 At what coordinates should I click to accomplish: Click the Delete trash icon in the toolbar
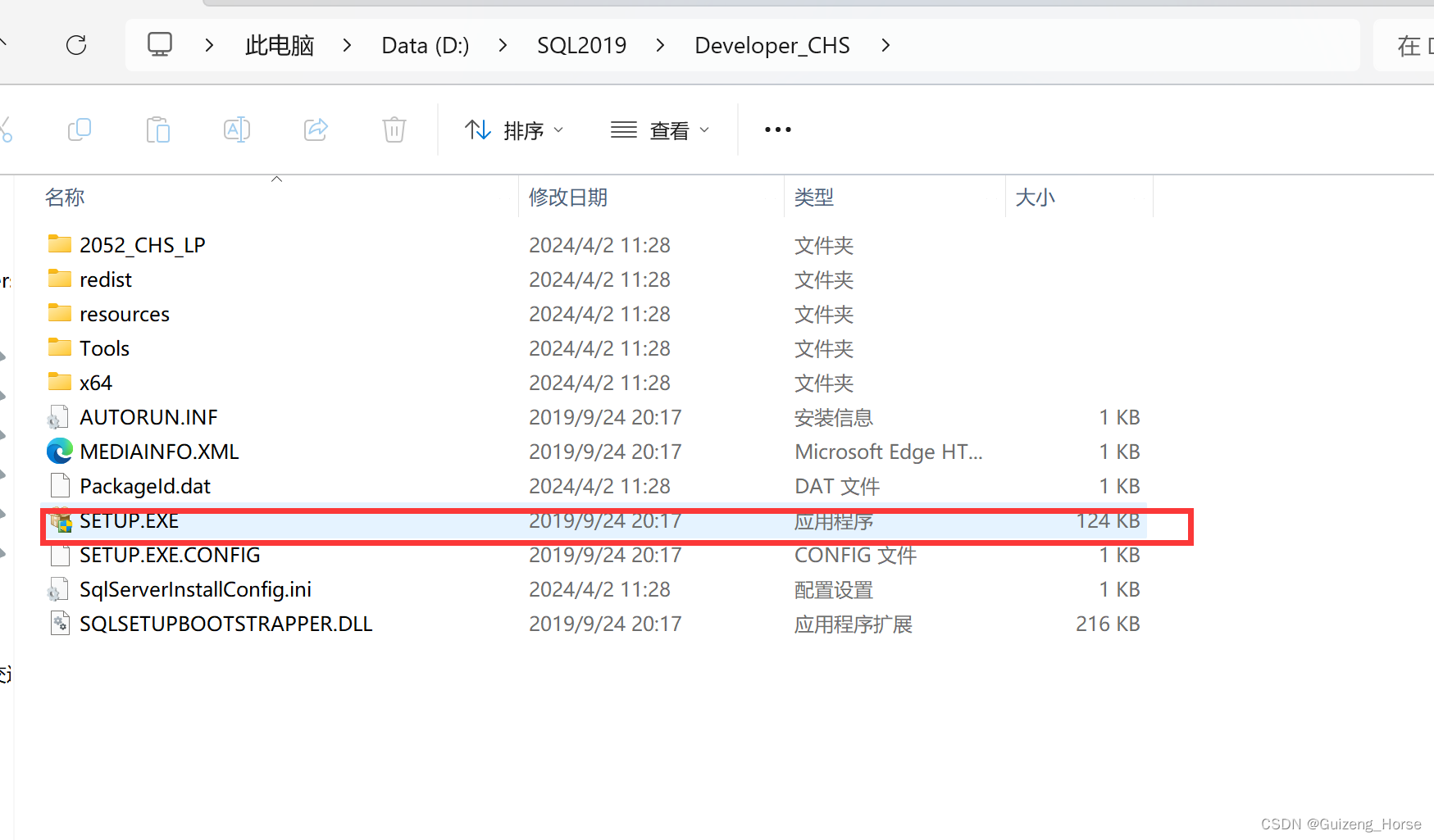[x=394, y=129]
